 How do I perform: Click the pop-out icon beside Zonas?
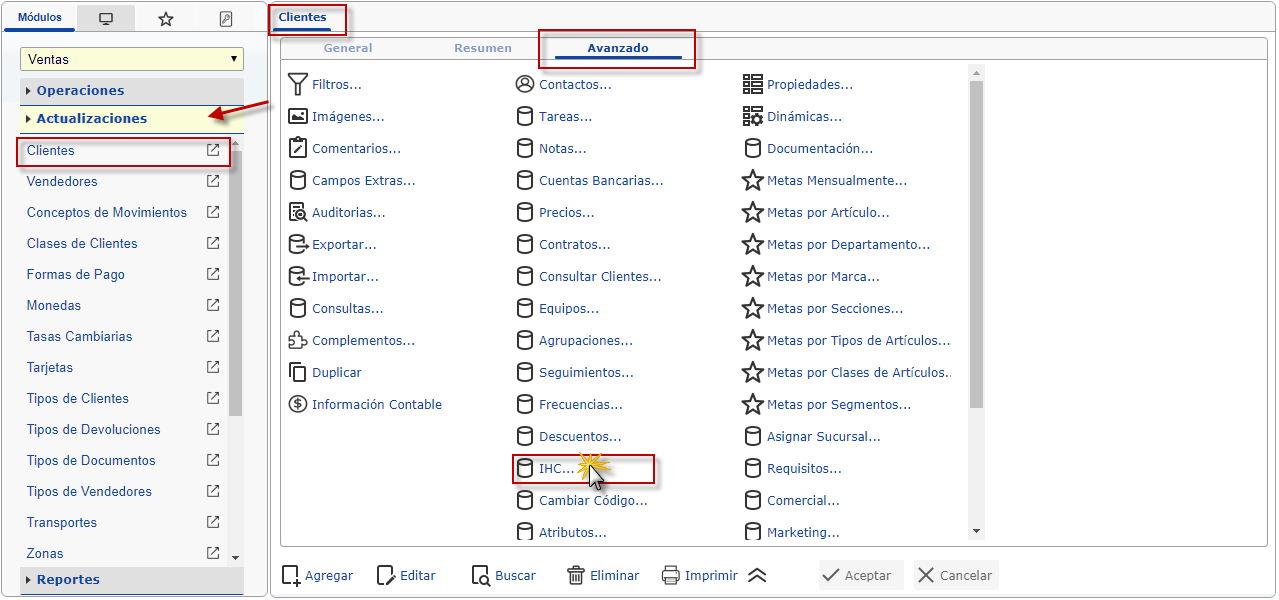point(213,553)
